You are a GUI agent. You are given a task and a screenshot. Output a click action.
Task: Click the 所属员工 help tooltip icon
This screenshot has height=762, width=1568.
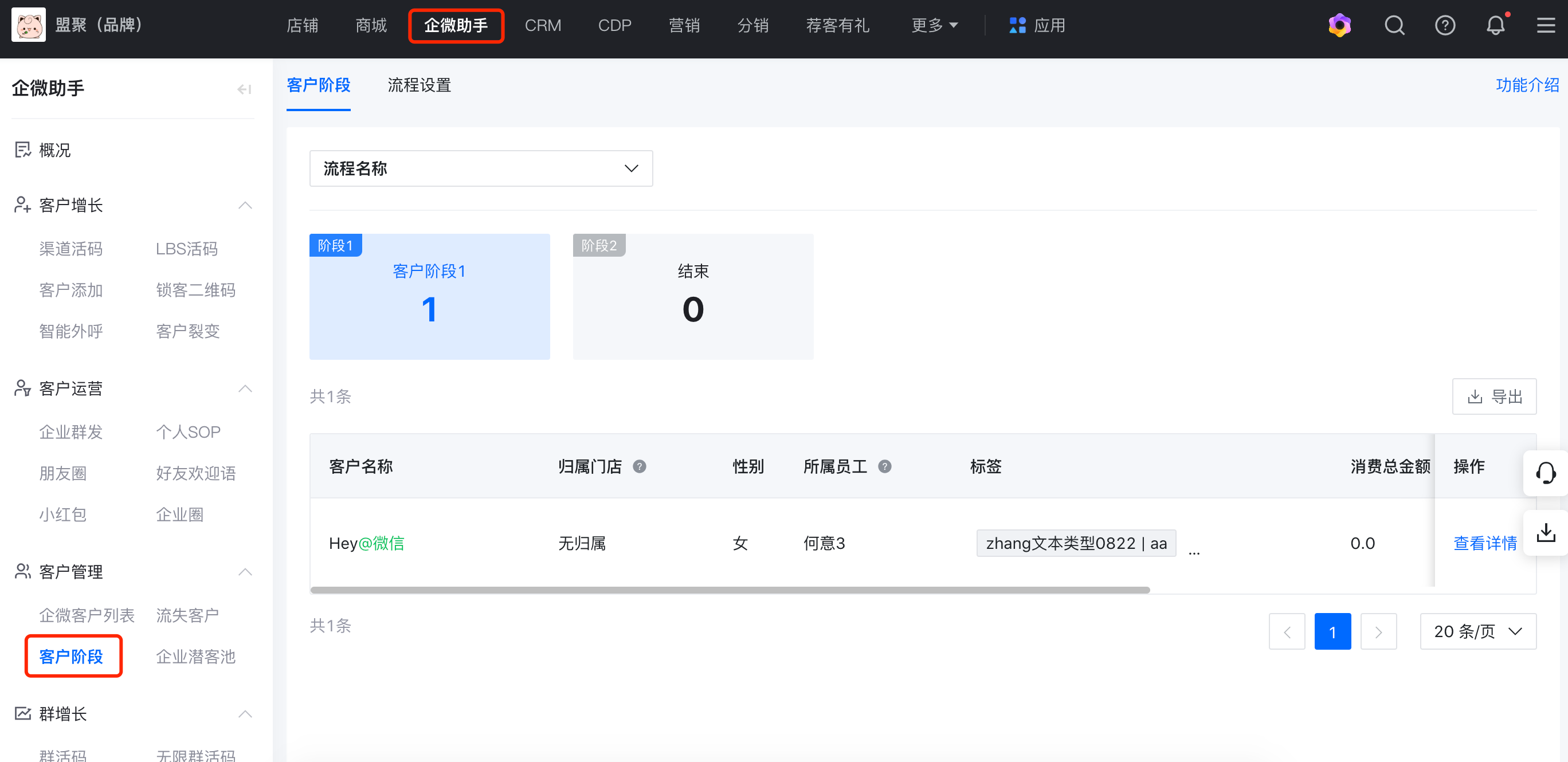pos(884,466)
